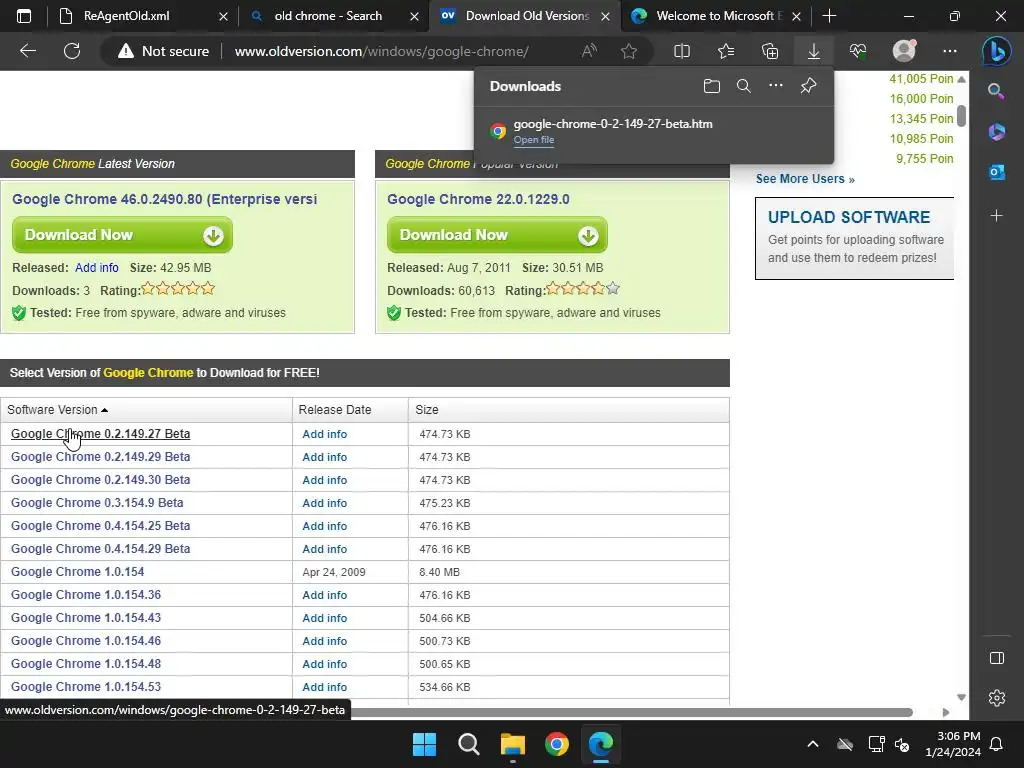The height and width of the screenshot is (768, 1024).
Task: Select the Download Old Versions tab
Action: coord(526,16)
